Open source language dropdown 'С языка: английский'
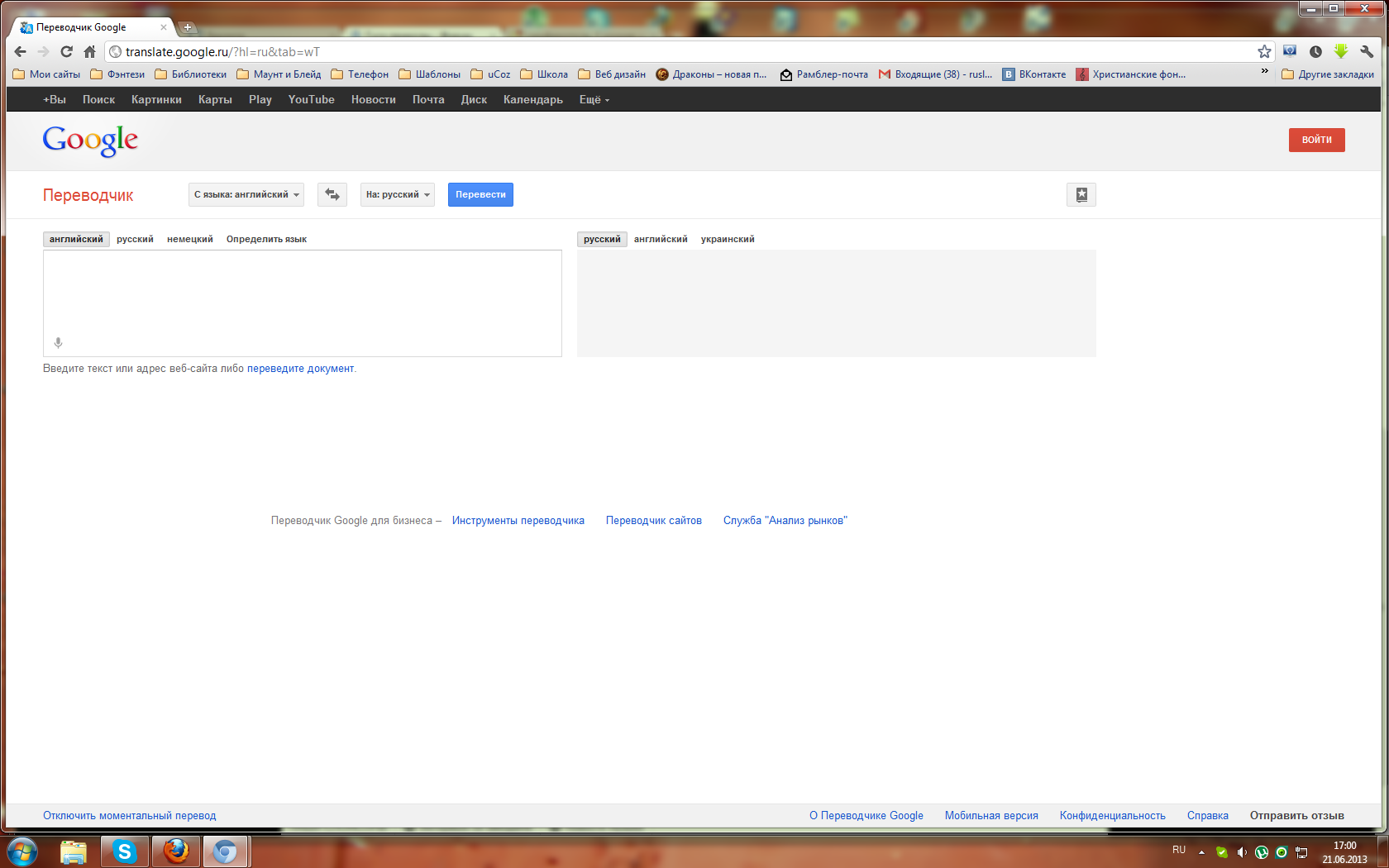The height and width of the screenshot is (868, 1389). pyautogui.click(x=246, y=194)
